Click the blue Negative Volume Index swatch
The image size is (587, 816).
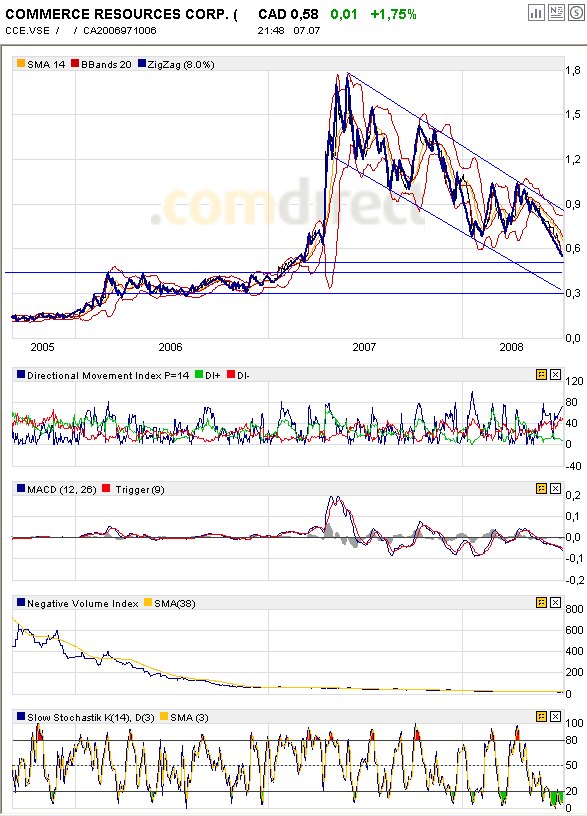(x=21, y=602)
